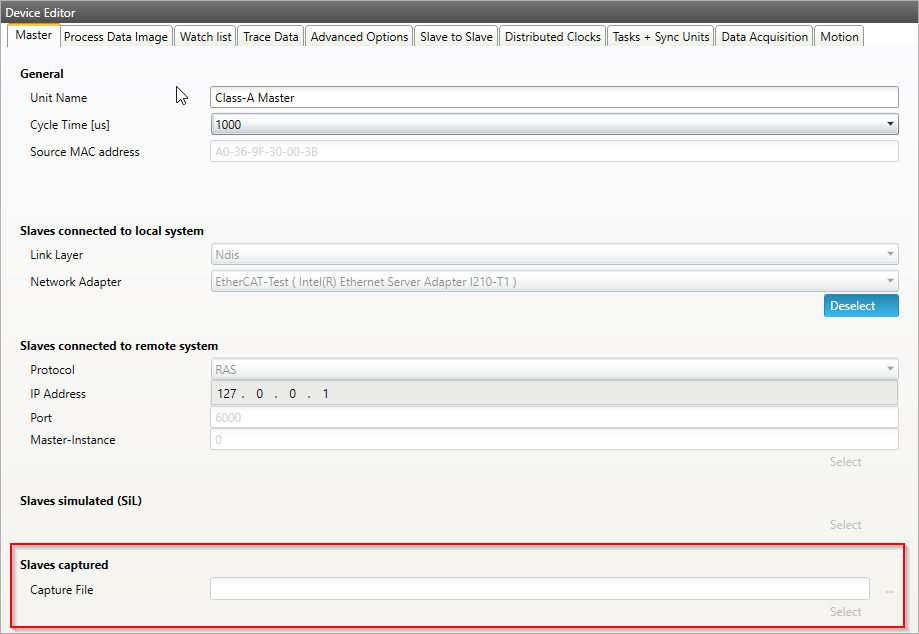Select the Trace Data tab

[x=271, y=37]
